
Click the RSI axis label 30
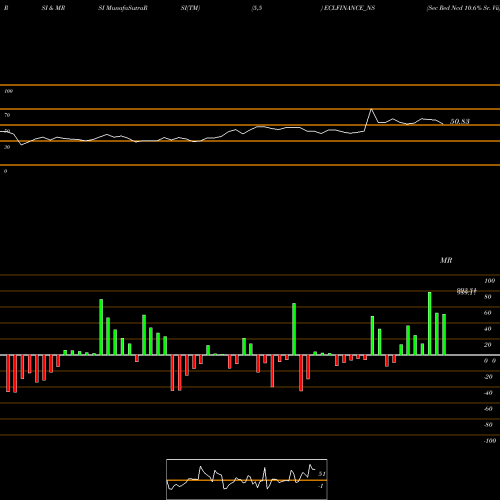(x=7, y=147)
